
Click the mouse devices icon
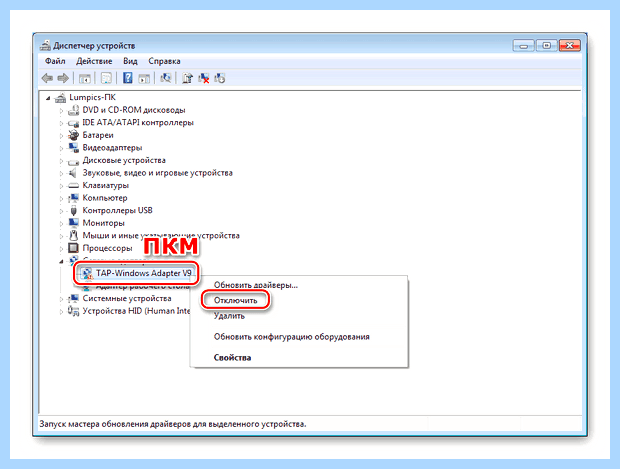click(73, 235)
